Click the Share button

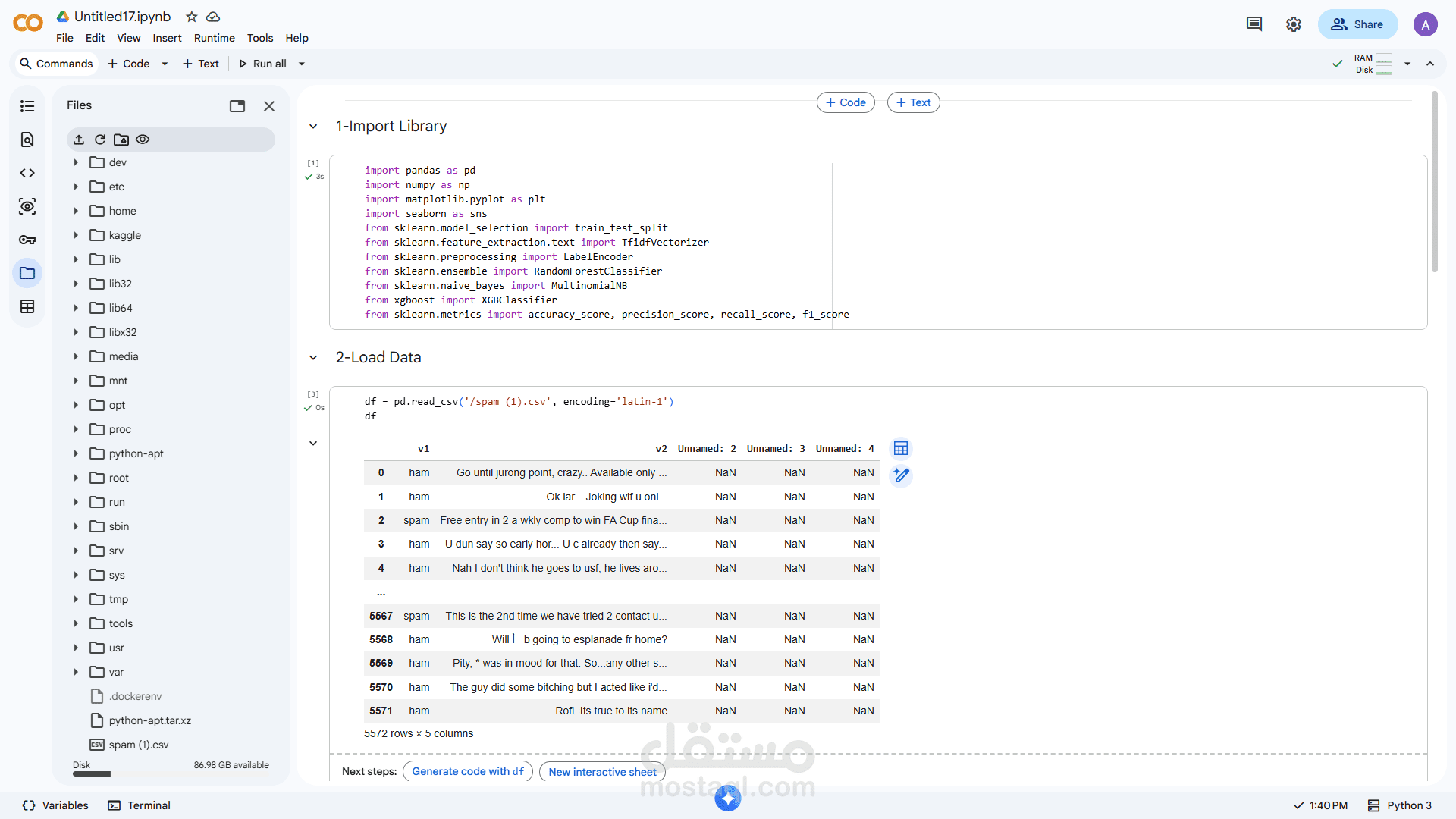pyautogui.click(x=1357, y=24)
